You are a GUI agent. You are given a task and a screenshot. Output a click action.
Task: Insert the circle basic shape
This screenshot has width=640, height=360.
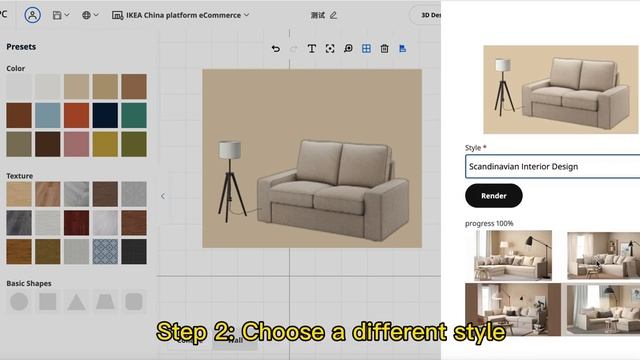pyautogui.click(x=19, y=302)
